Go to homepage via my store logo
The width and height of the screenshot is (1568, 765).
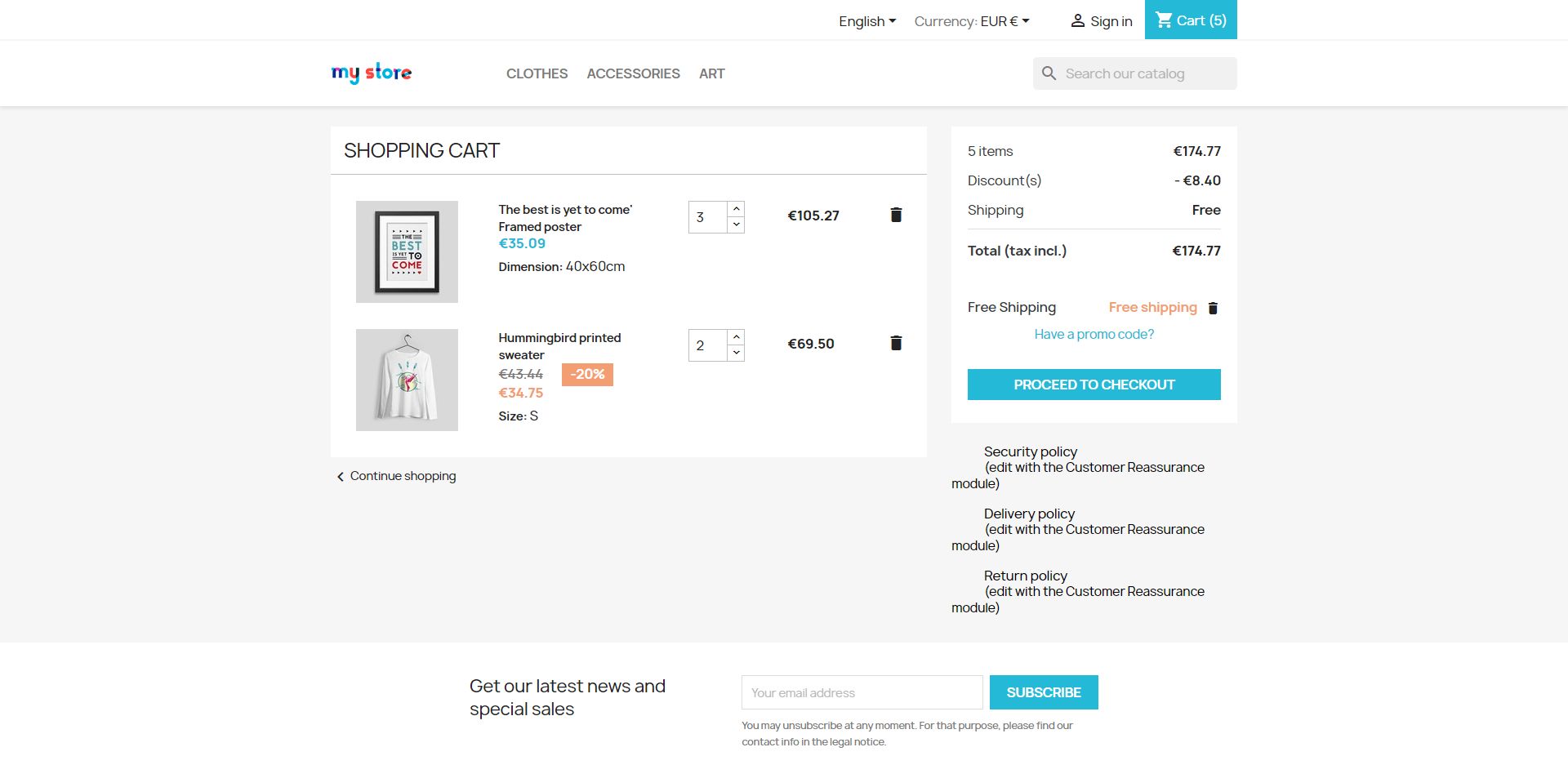pyautogui.click(x=372, y=73)
